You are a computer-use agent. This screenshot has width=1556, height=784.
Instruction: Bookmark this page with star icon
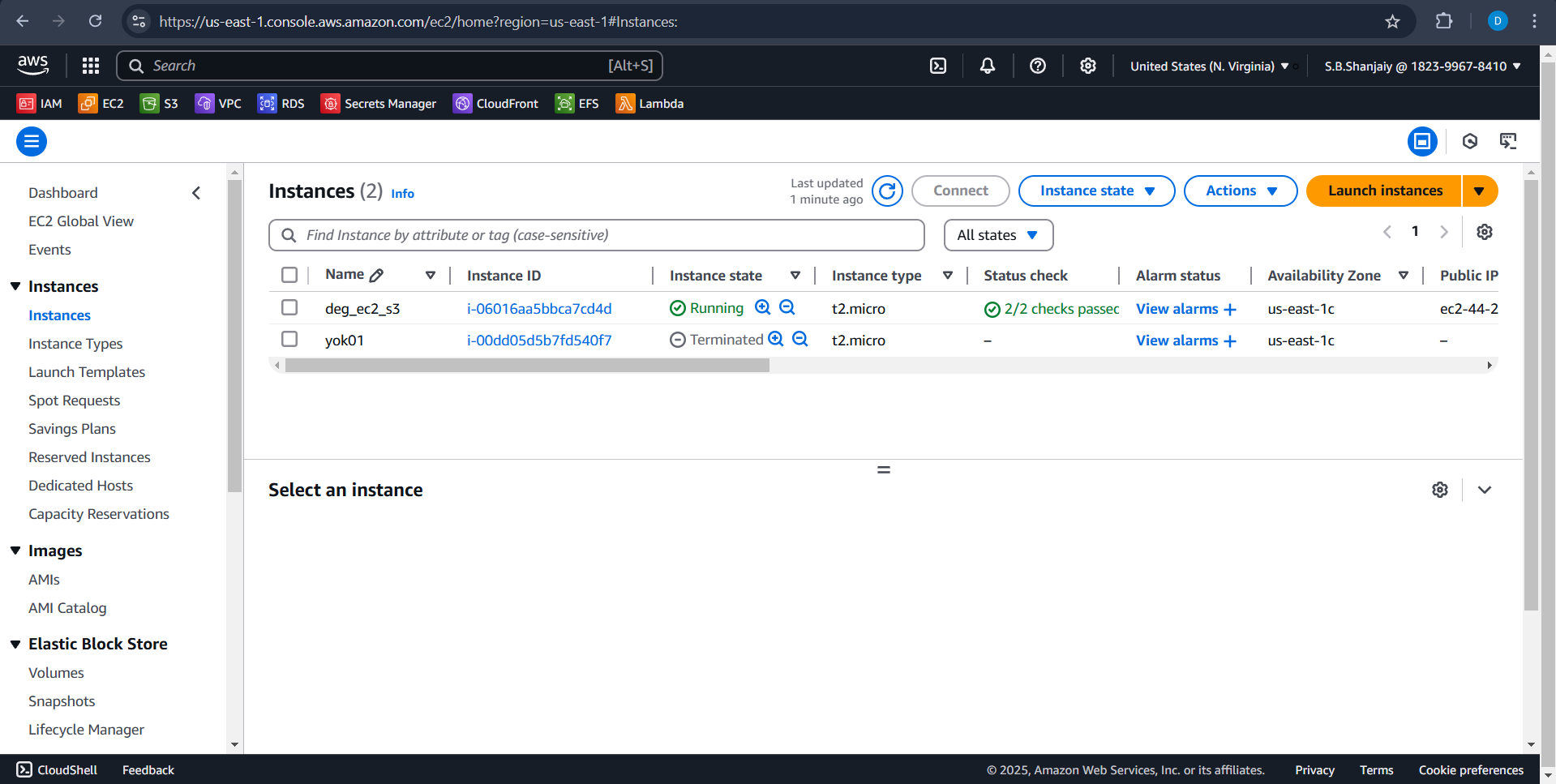pyautogui.click(x=1393, y=22)
